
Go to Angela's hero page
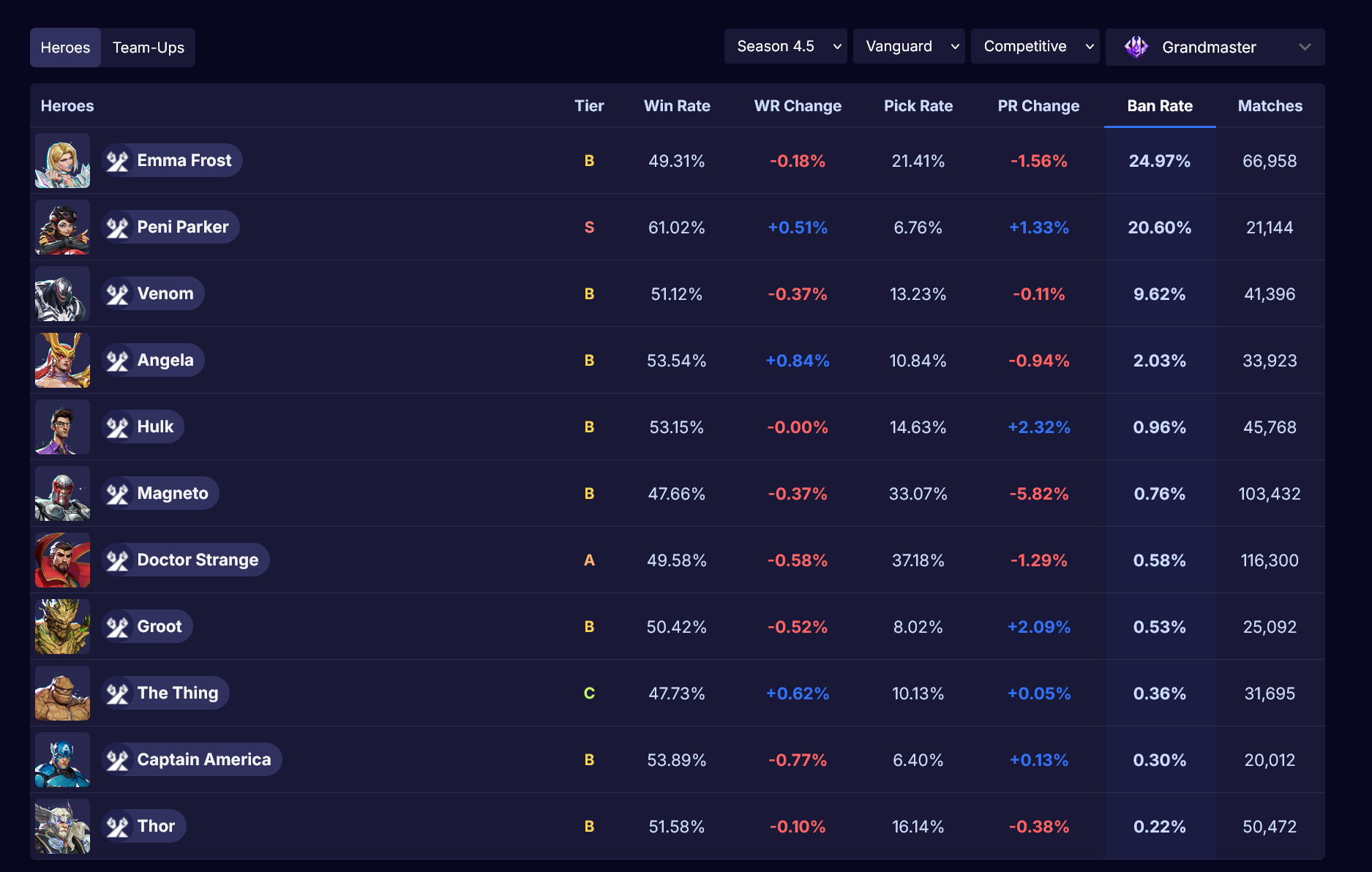(153, 361)
